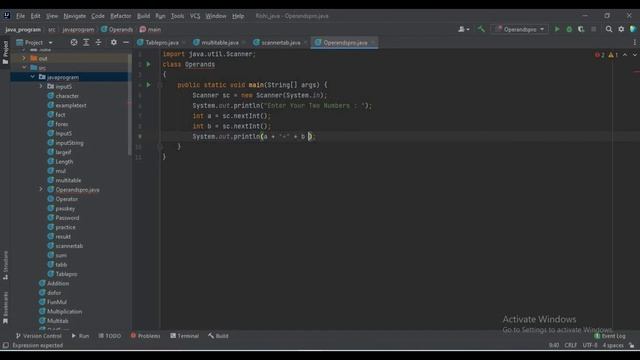Open the File menu
Screen dimensions: 640x360
pos(20,16)
